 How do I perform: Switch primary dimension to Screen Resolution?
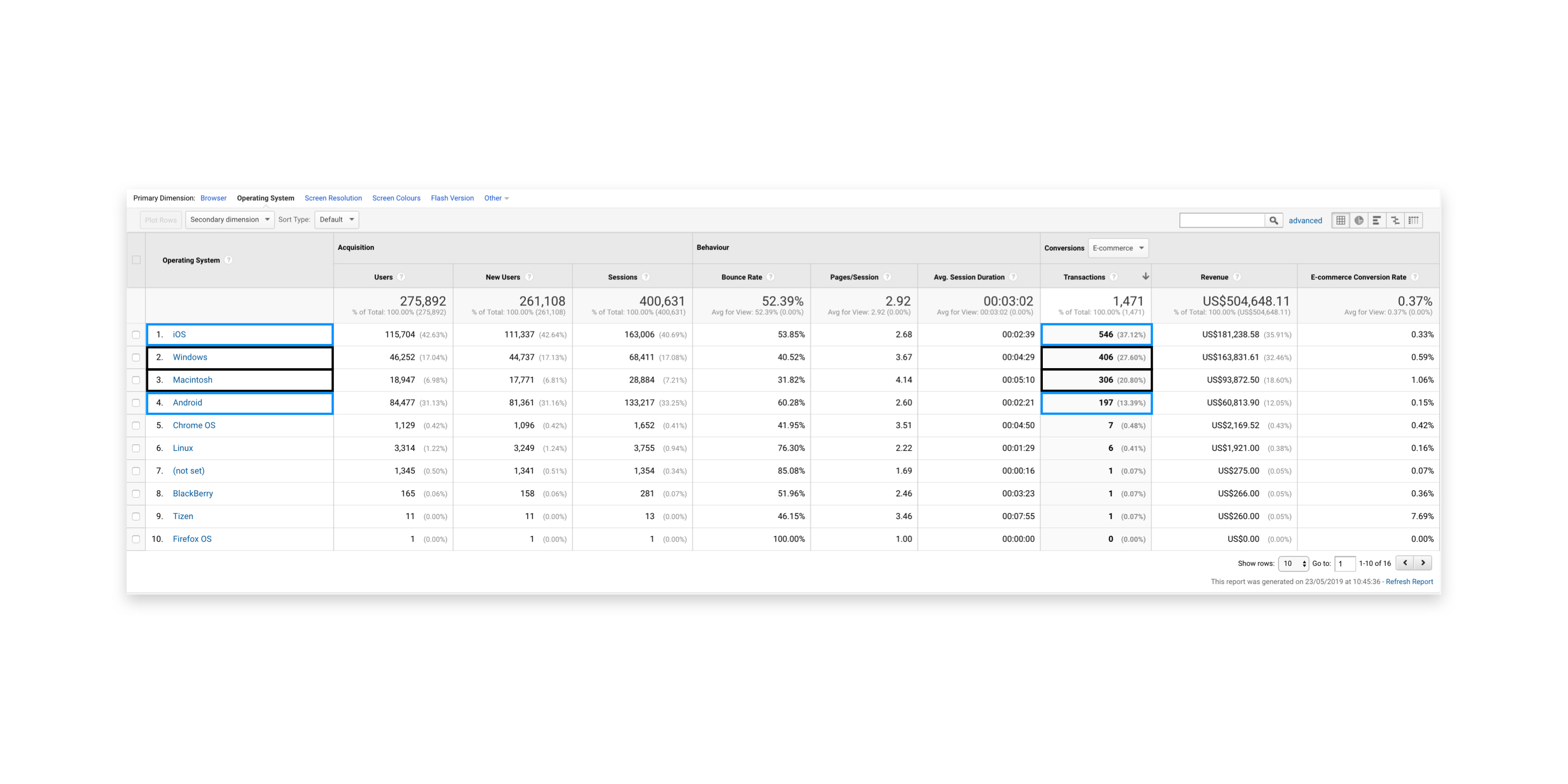pos(333,198)
